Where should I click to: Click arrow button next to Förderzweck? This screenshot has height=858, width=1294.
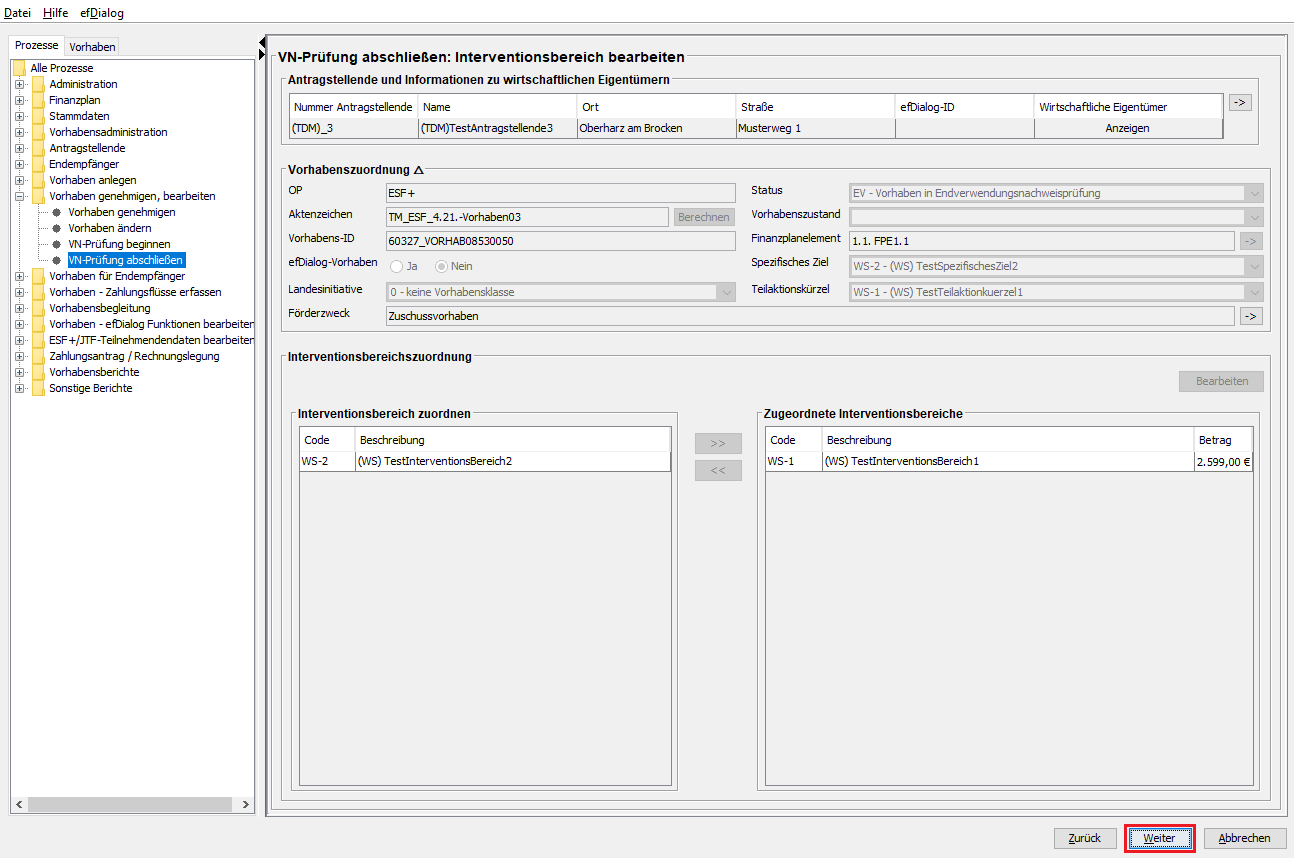pyautogui.click(x=1251, y=316)
